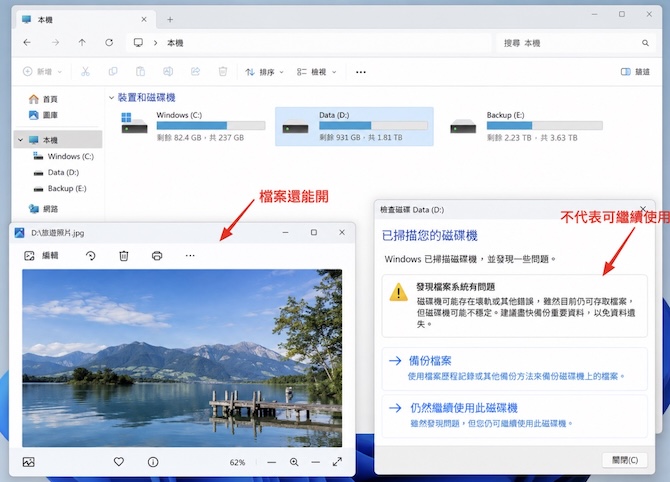Click the Copy icon in toolbar
The image size is (670, 482).
[x=113, y=72]
